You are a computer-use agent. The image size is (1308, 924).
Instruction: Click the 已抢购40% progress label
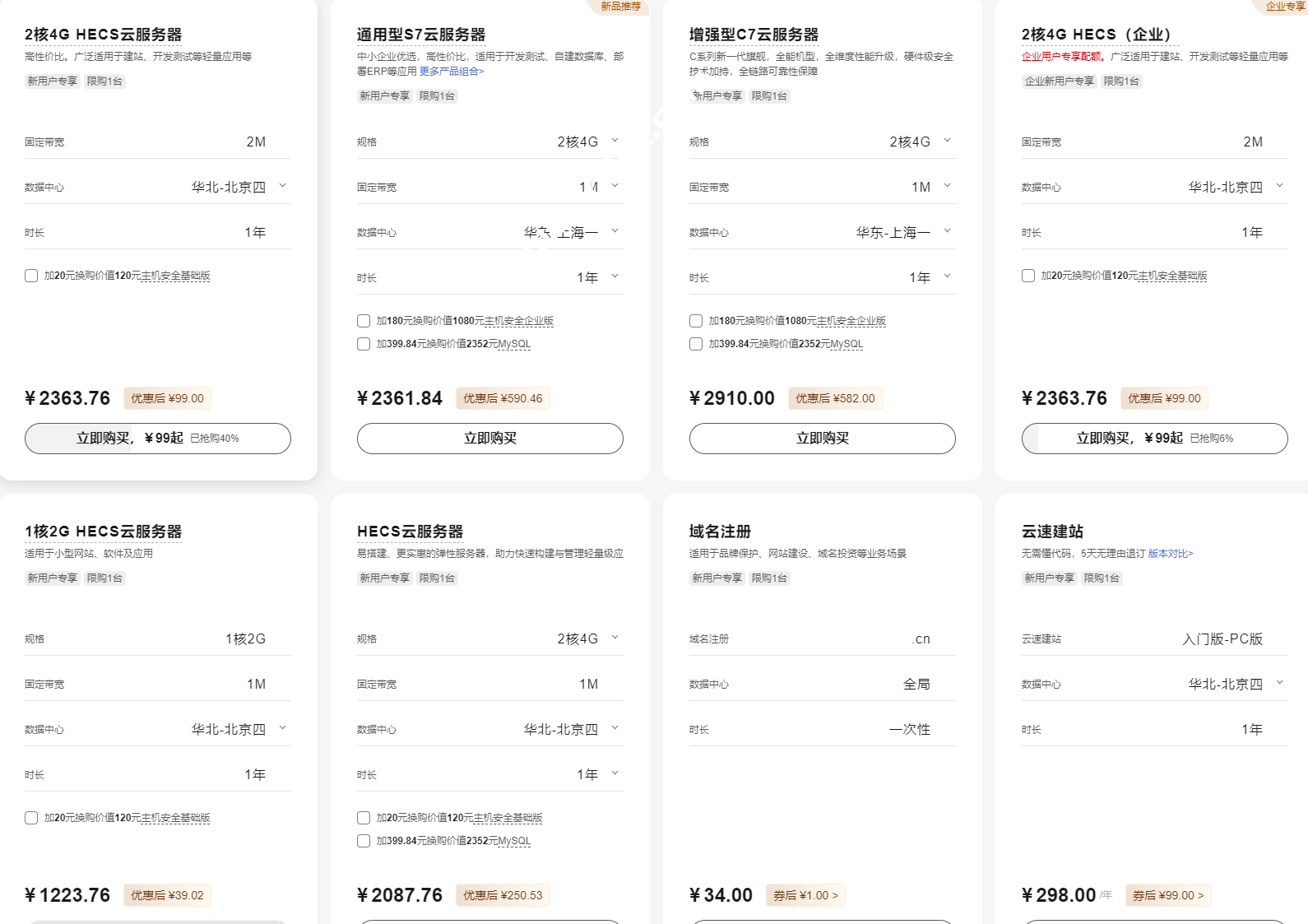point(215,439)
